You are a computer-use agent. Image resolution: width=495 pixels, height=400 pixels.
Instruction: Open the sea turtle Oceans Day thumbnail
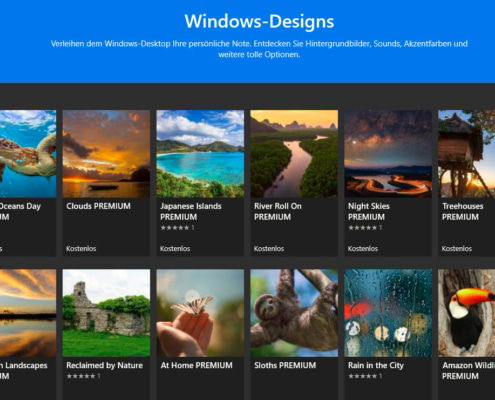[x=28, y=154]
